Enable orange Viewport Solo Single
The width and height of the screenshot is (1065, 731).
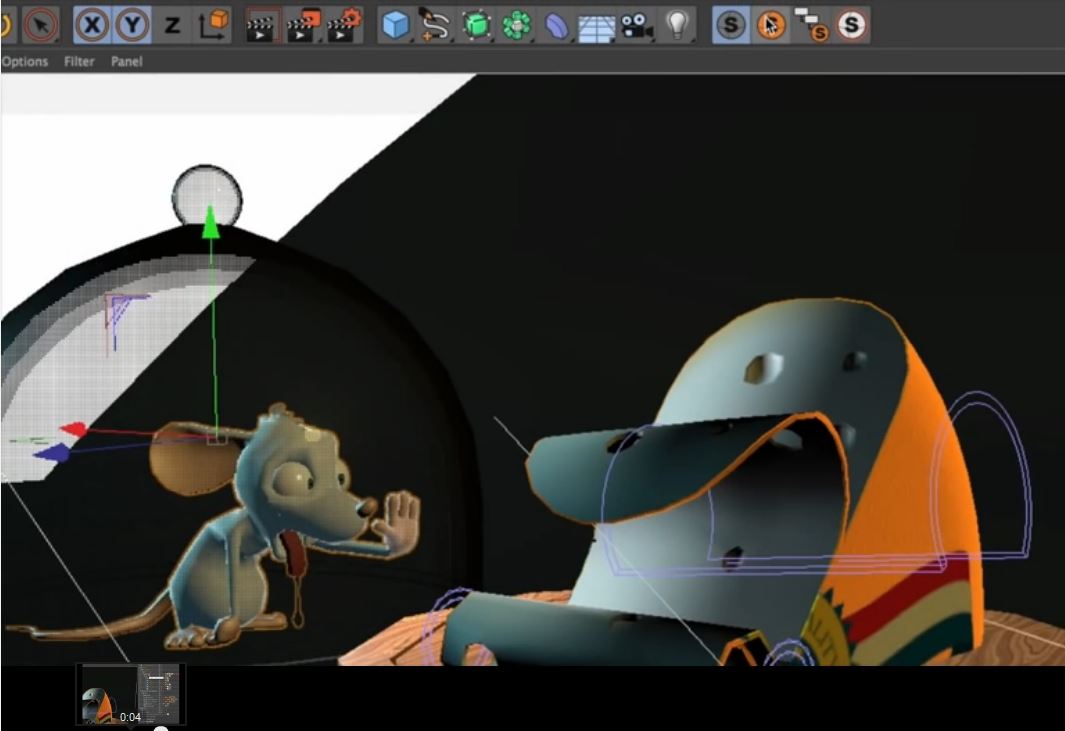771,26
